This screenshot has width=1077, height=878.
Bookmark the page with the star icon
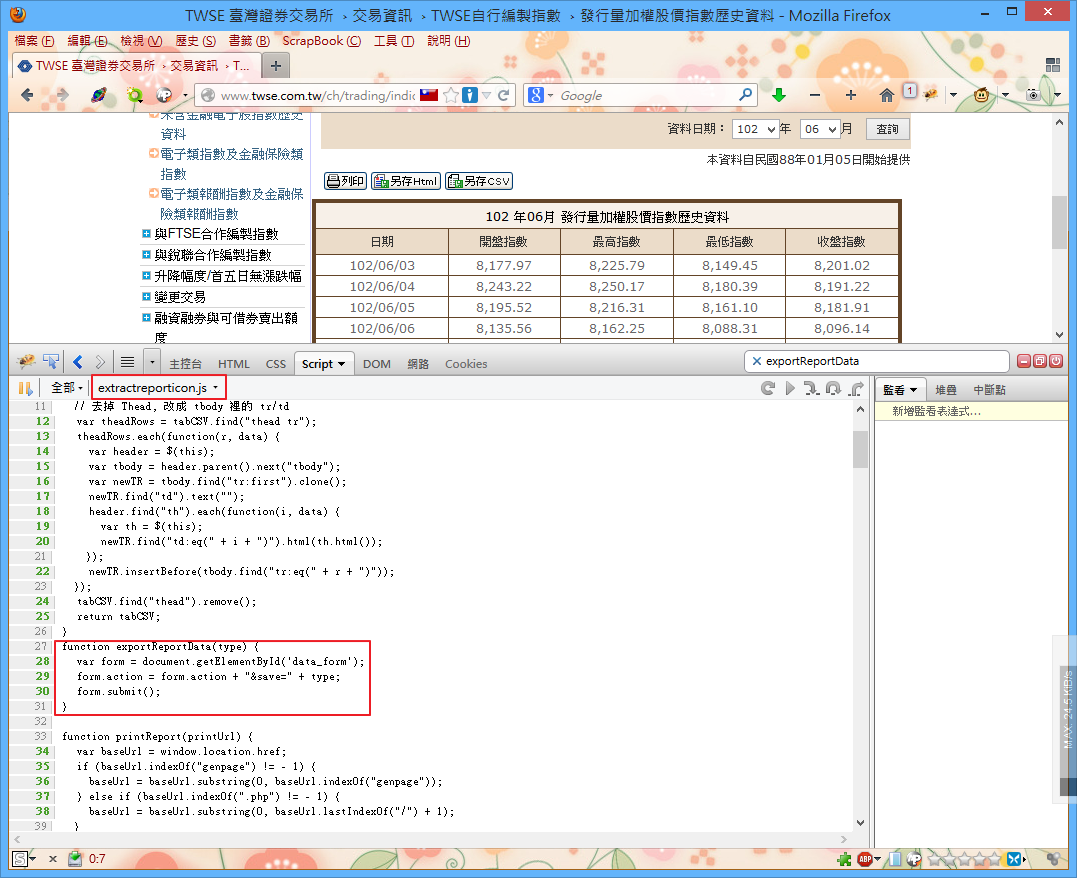[x=451, y=95]
